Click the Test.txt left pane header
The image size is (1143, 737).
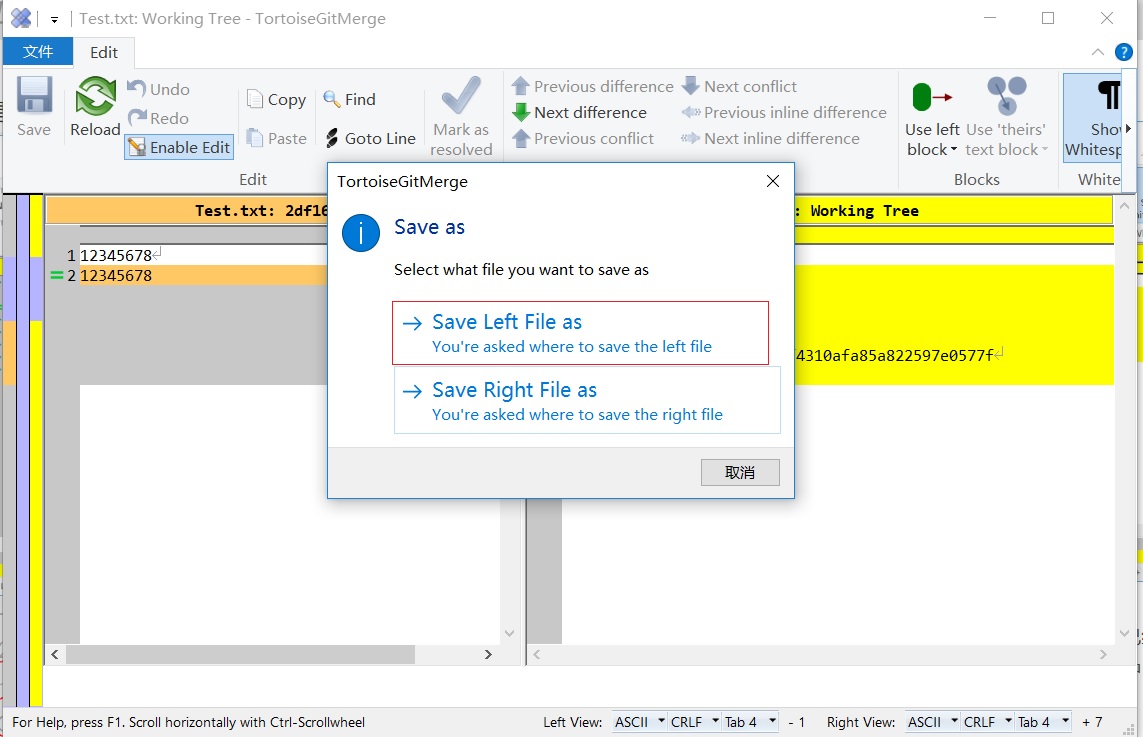[187, 211]
